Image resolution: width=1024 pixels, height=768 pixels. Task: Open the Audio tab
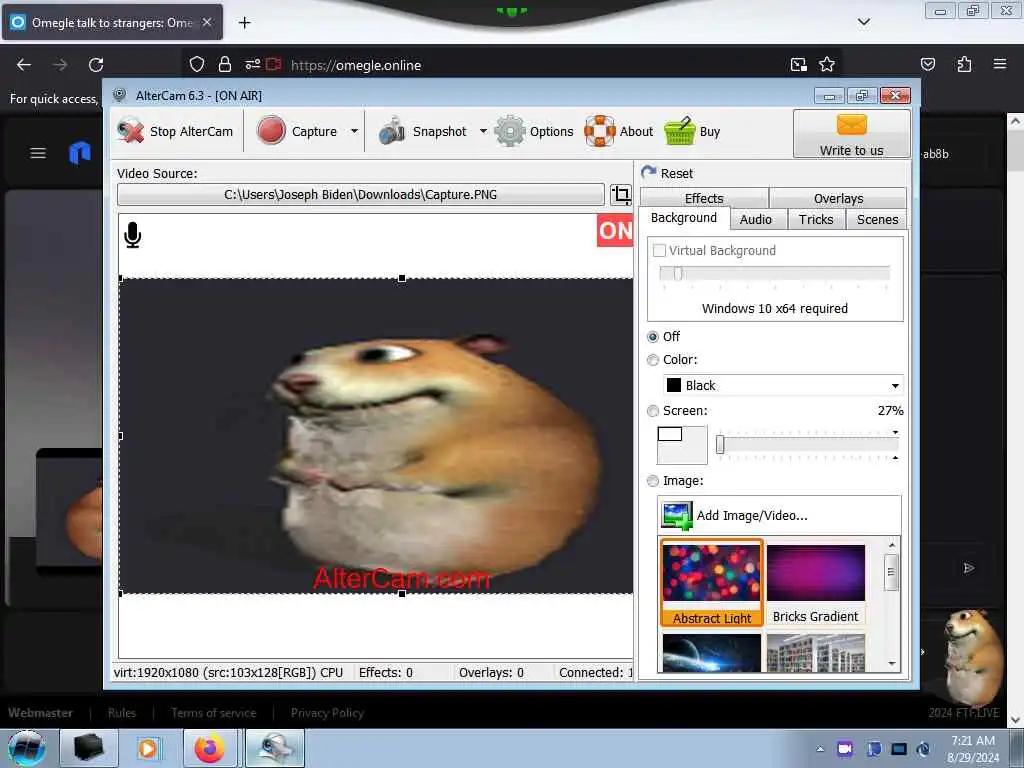(x=756, y=219)
